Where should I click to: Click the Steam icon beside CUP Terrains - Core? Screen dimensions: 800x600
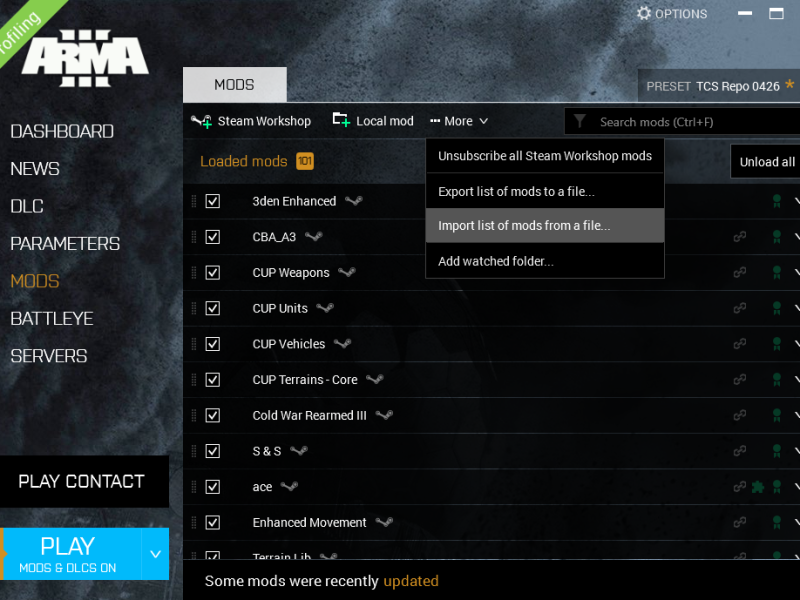pyautogui.click(x=374, y=380)
